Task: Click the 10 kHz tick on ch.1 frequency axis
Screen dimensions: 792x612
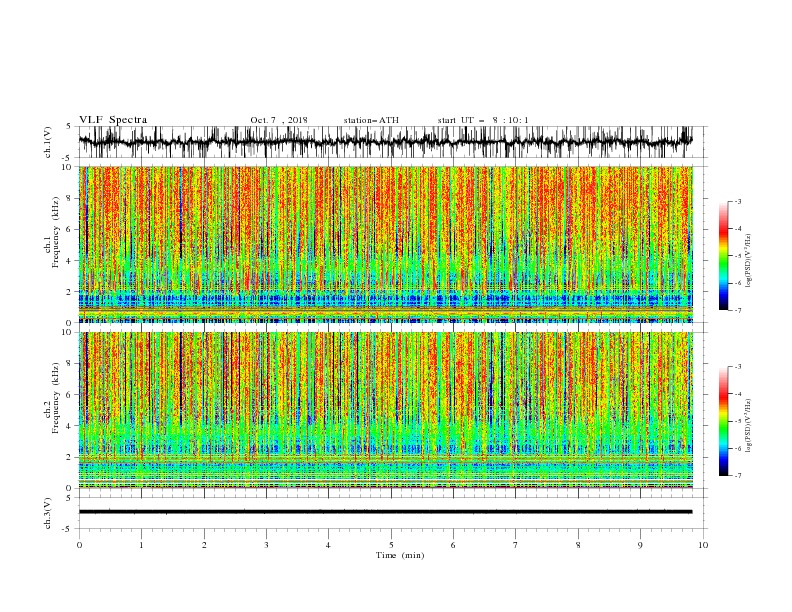Action: tap(69, 167)
